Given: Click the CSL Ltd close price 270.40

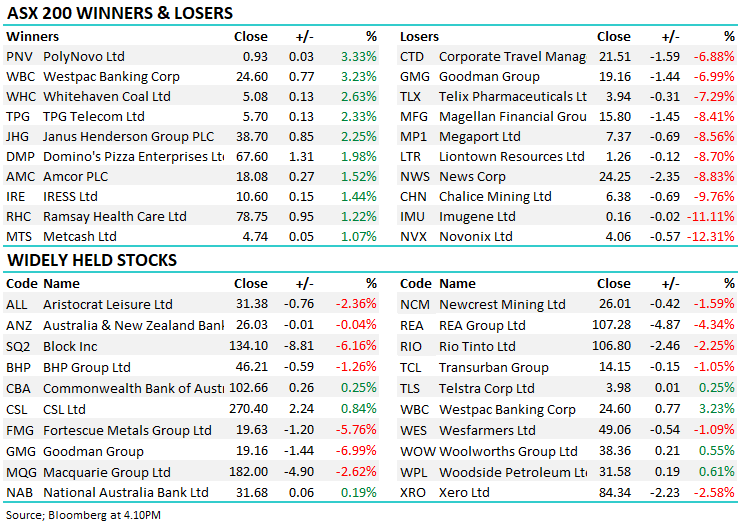Looking at the screenshot, I should click(249, 409).
